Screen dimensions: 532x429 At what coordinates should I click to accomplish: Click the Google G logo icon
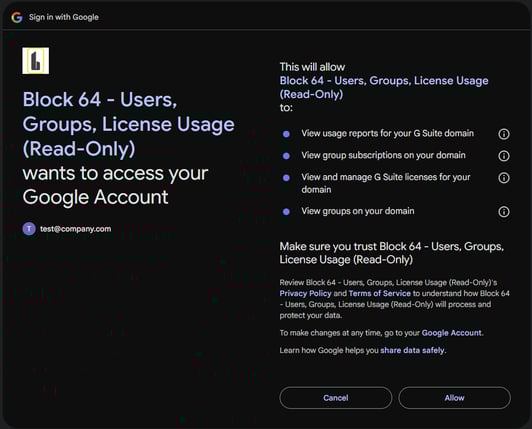click(x=17, y=17)
